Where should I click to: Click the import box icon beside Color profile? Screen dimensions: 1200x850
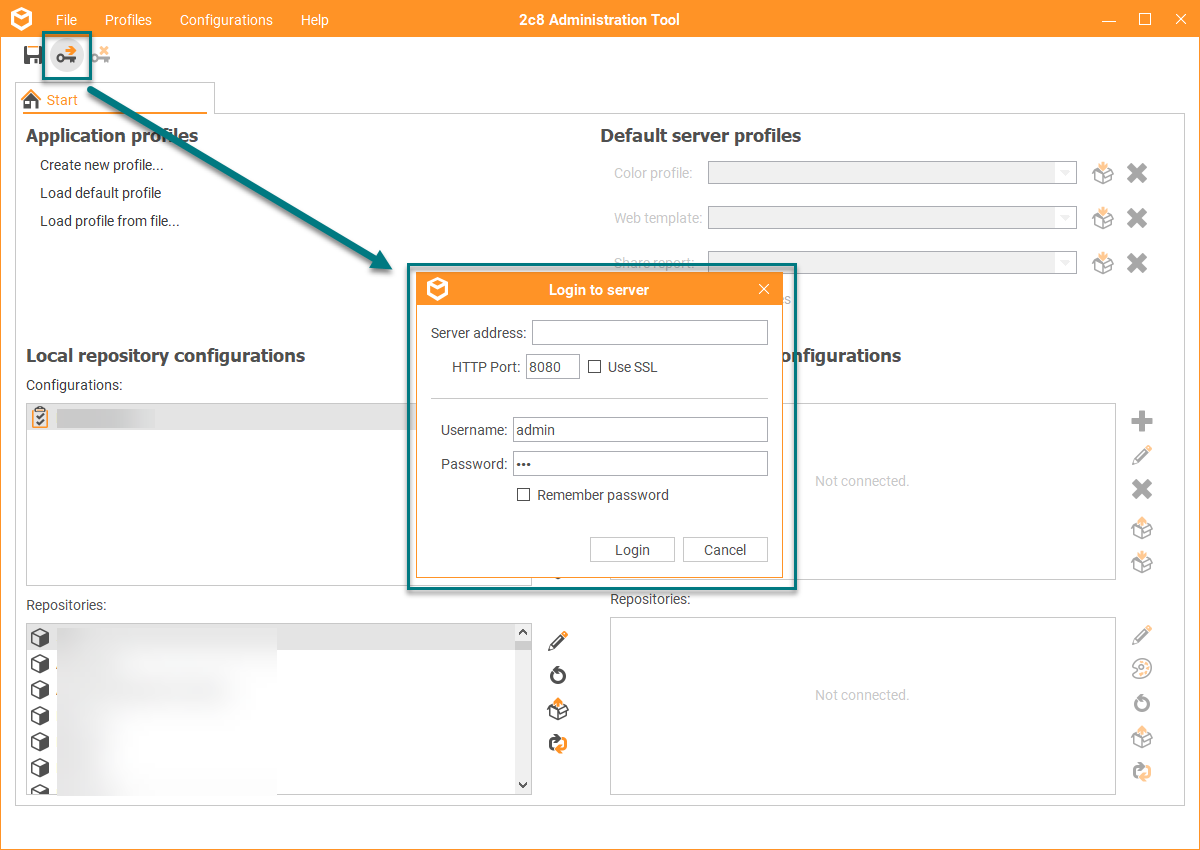(1103, 173)
